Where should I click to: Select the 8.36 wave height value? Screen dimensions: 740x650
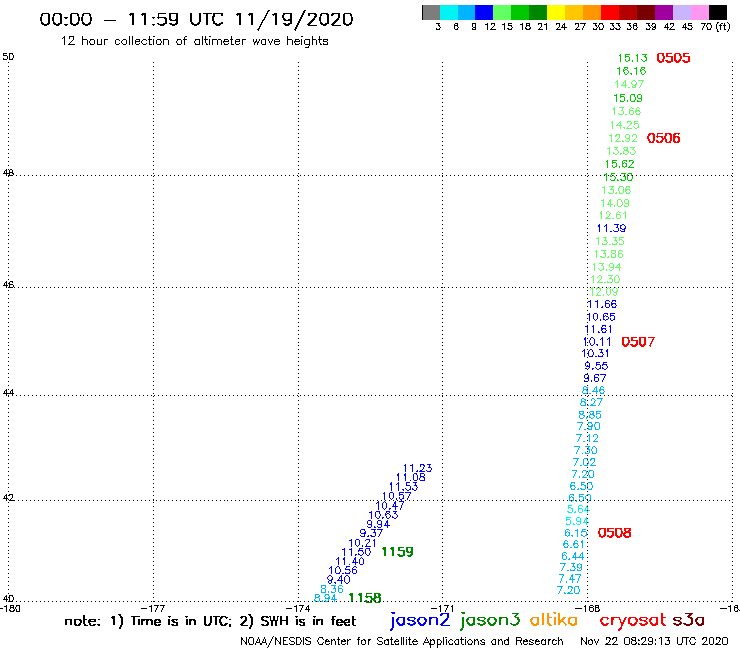tap(332, 589)
